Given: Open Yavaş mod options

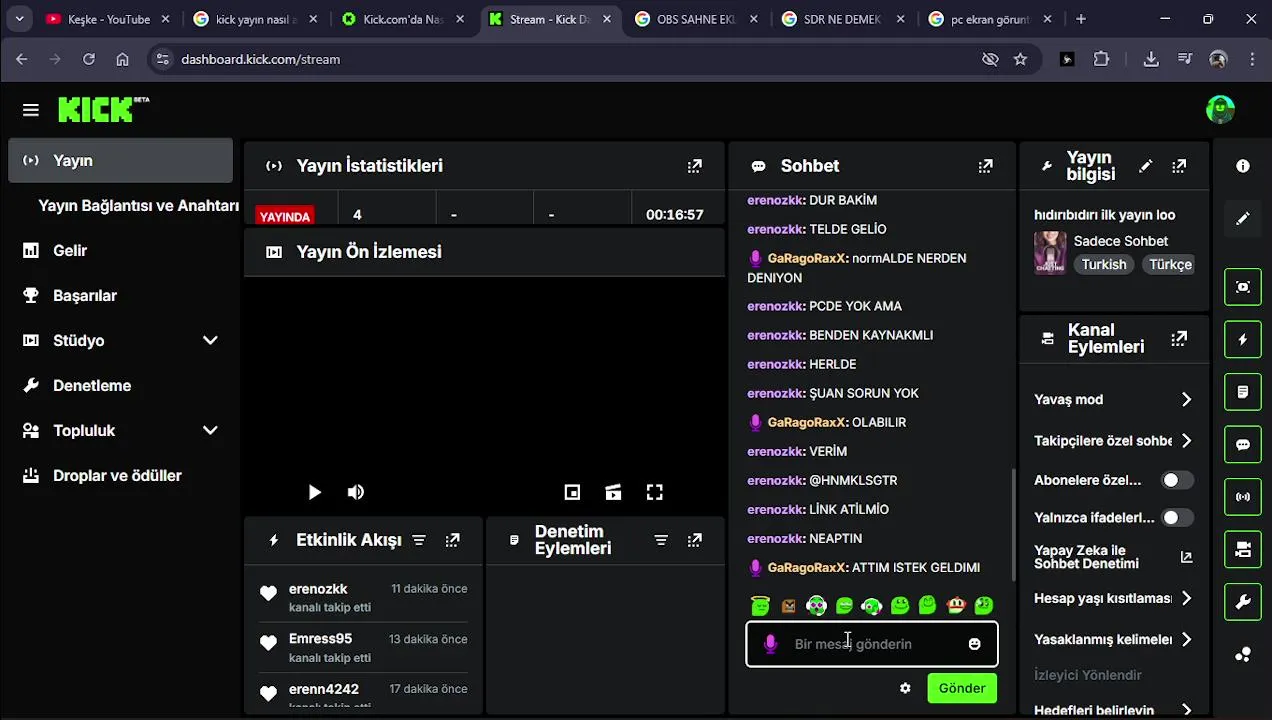Looking at the screenshot, I should coord(1113,399).
